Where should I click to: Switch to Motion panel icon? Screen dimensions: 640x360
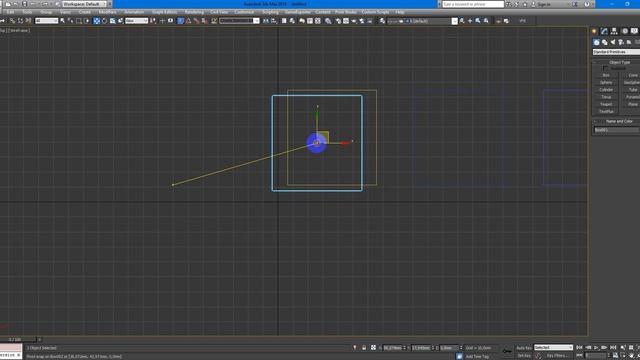pos(624,31)
